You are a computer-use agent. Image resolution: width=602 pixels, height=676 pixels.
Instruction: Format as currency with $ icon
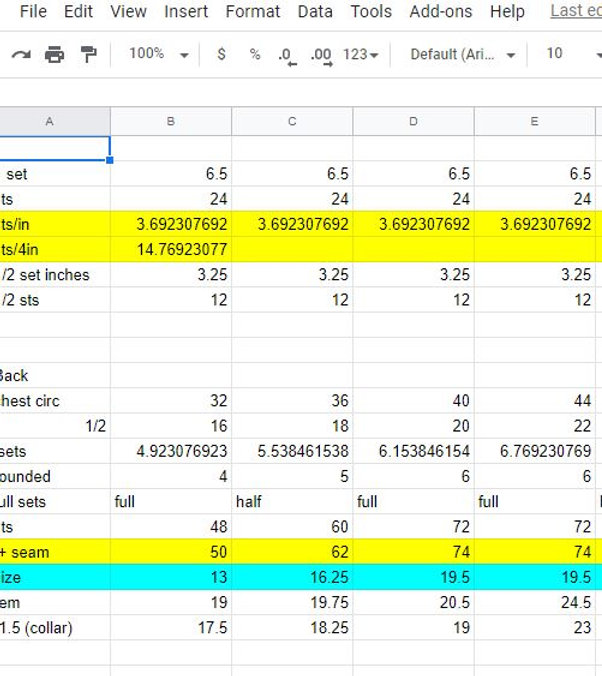coord(221,54)
